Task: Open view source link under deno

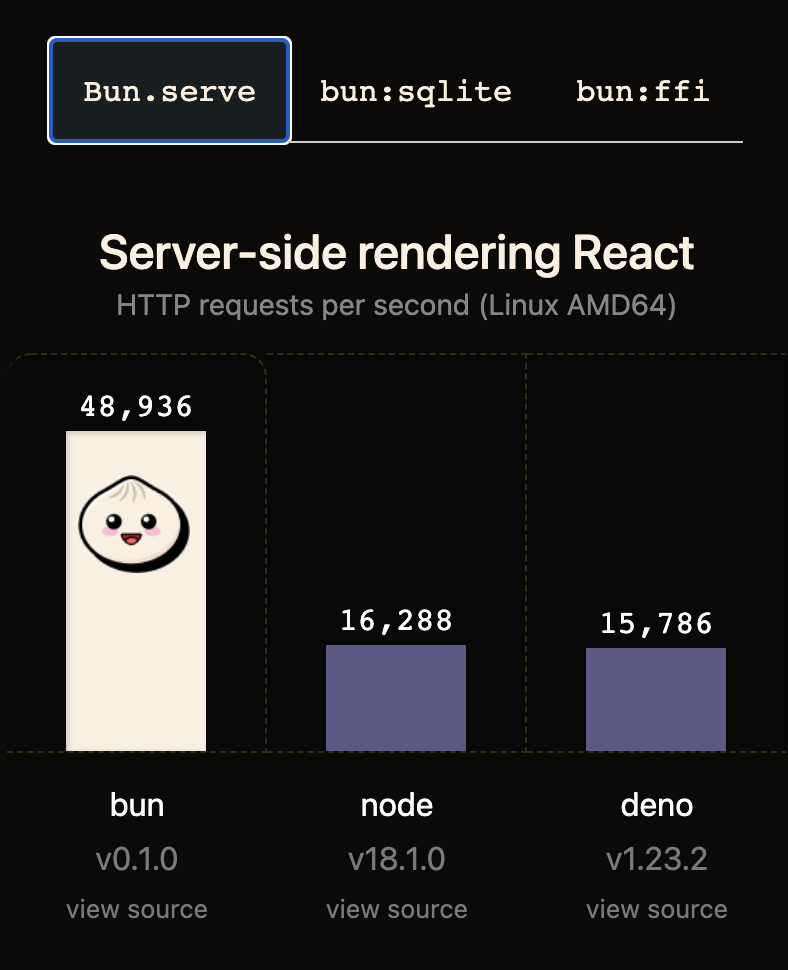Action: (x=657, y=909)
